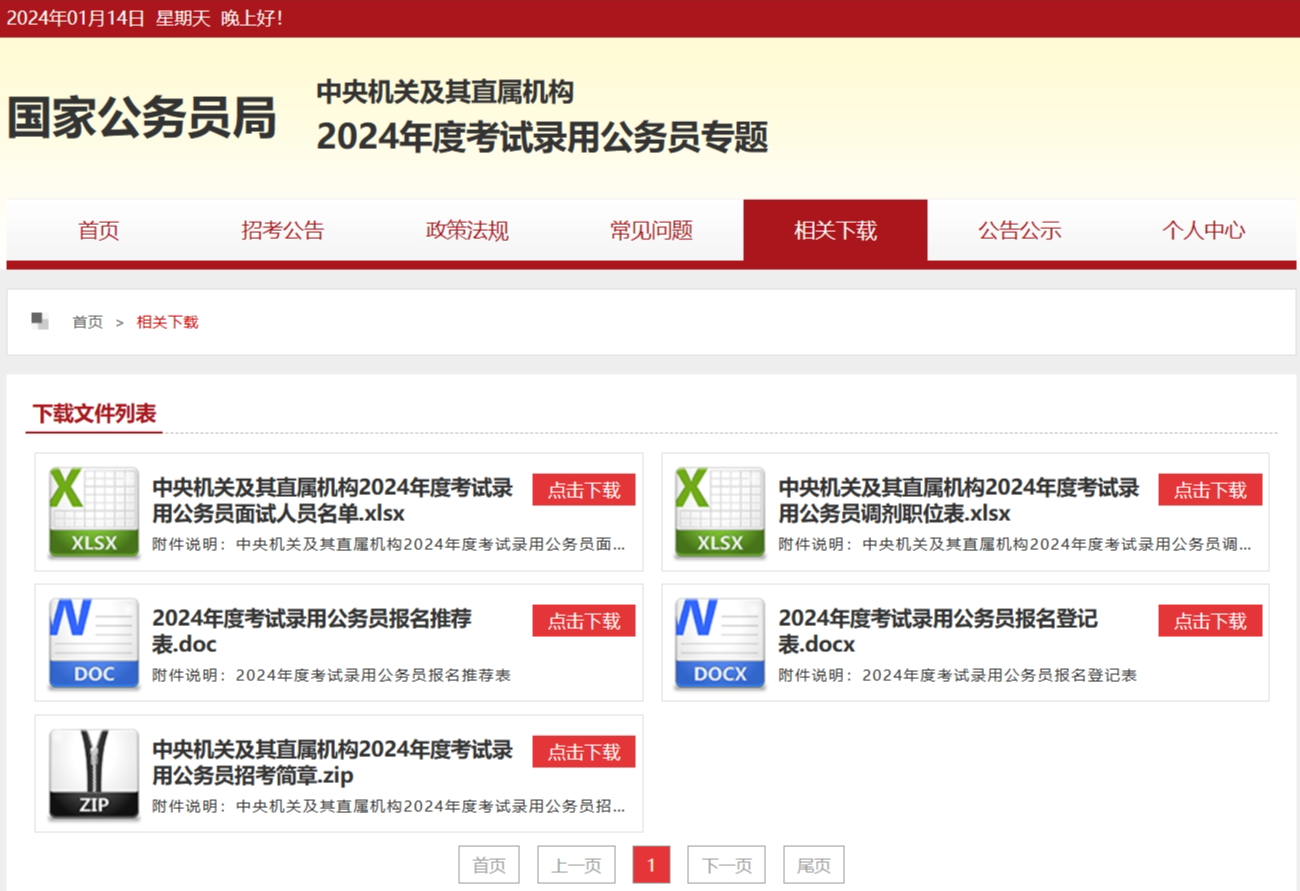Click XLSX icon for 面试人员名单 file

point(94,512)
